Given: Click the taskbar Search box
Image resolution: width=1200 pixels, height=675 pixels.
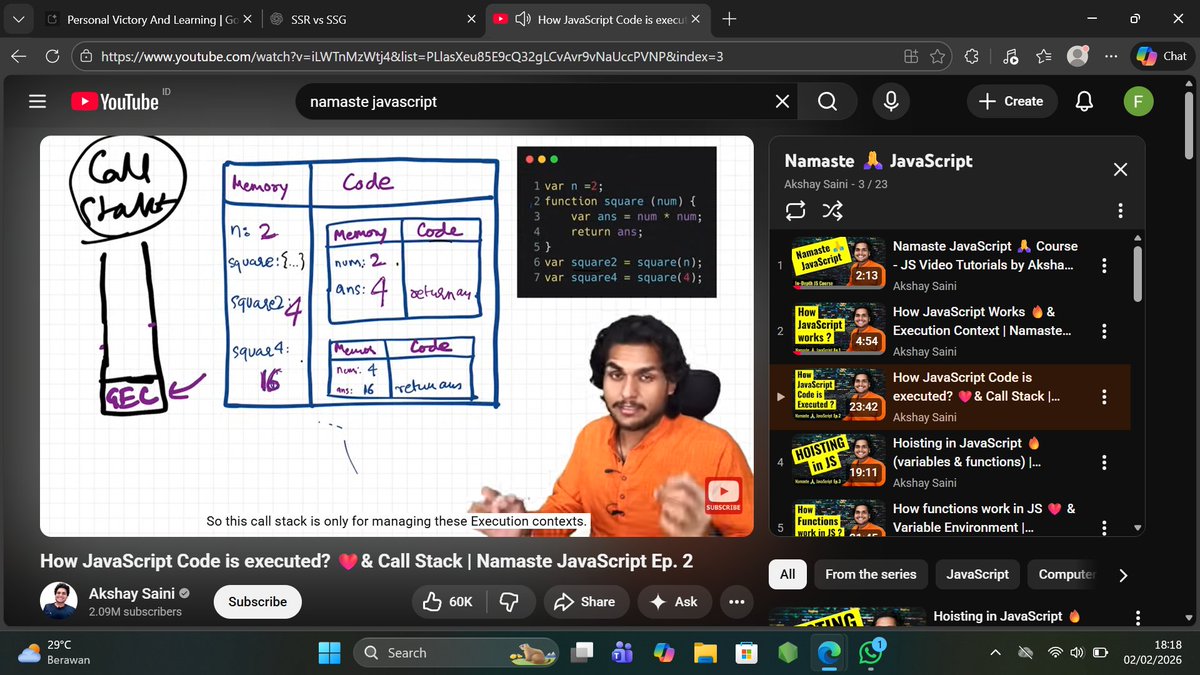Looking at the screenshot, I should (454, 653).
